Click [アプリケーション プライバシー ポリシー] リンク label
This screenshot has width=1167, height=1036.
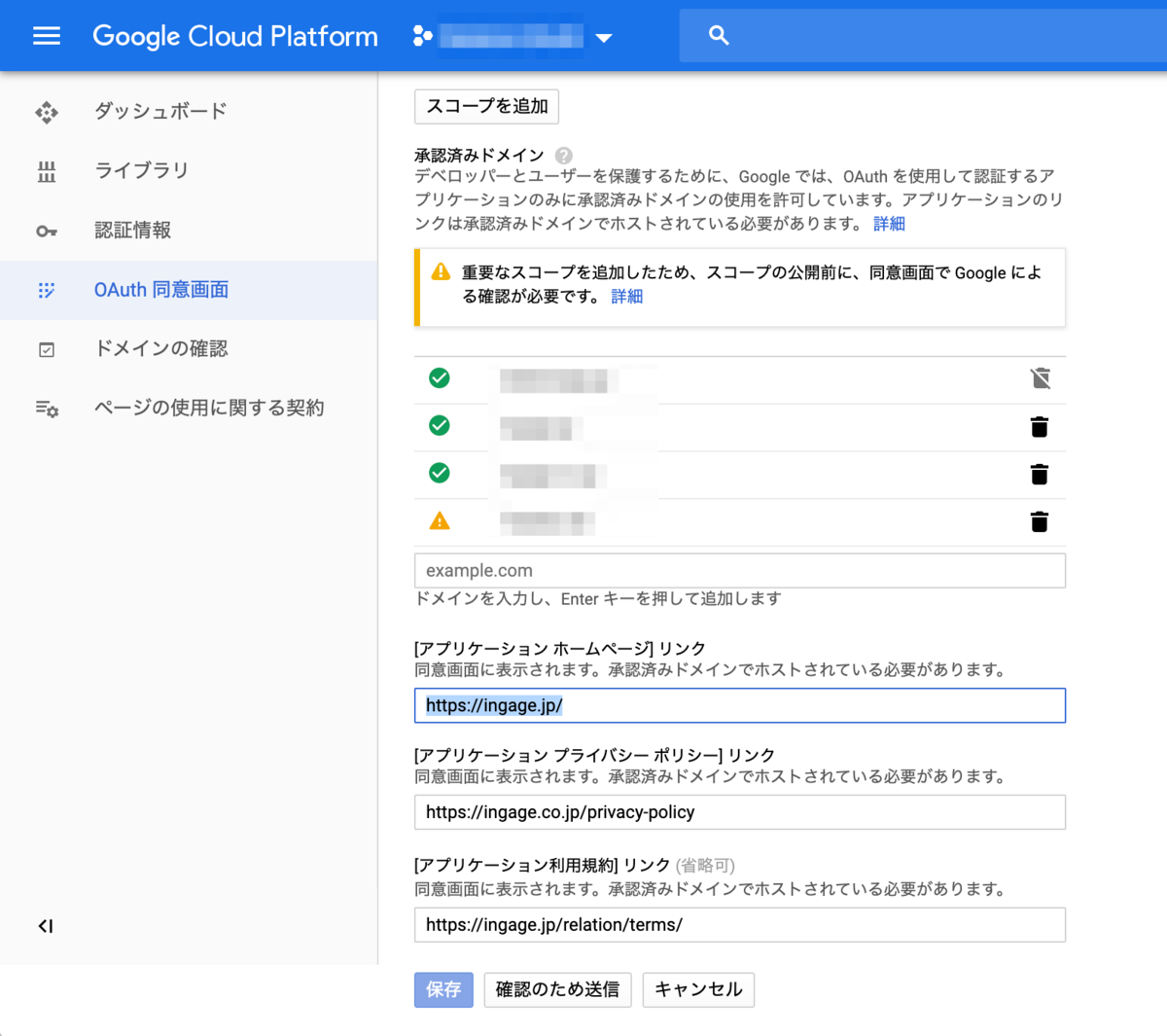pyautogui.click(x=595, y=756)
